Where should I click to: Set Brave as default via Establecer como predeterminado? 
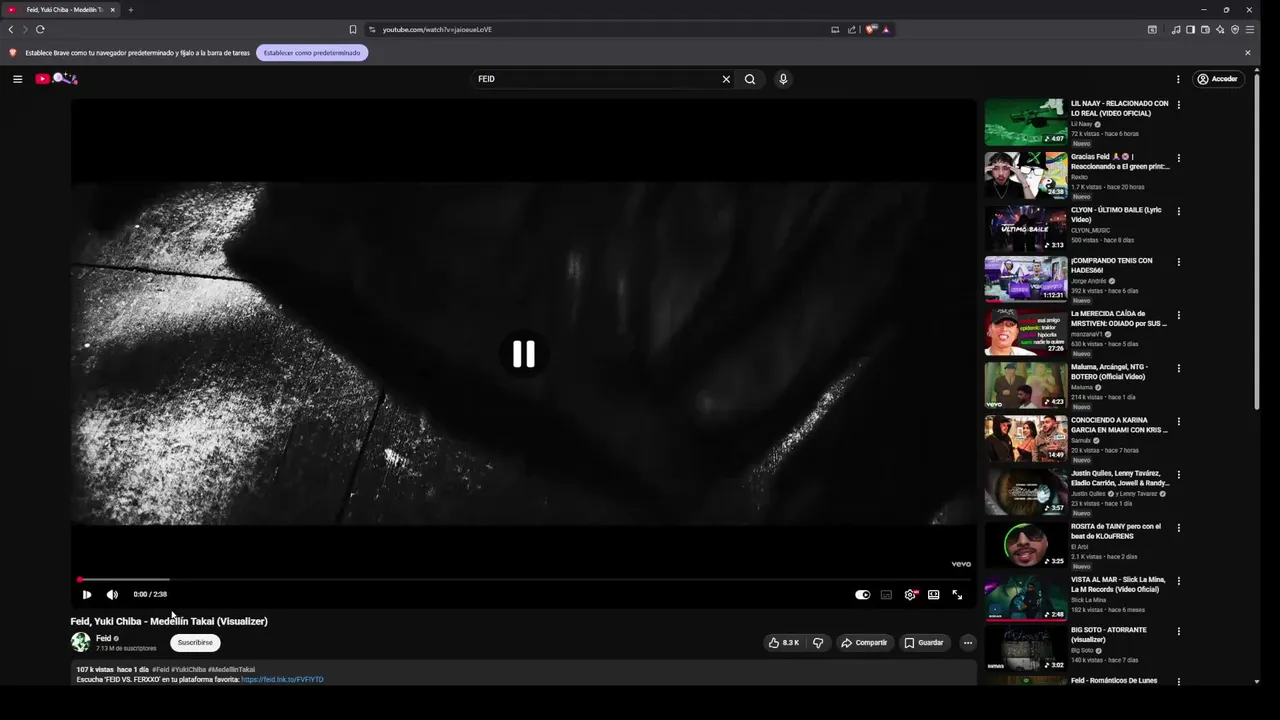click(x=312, y=53)
